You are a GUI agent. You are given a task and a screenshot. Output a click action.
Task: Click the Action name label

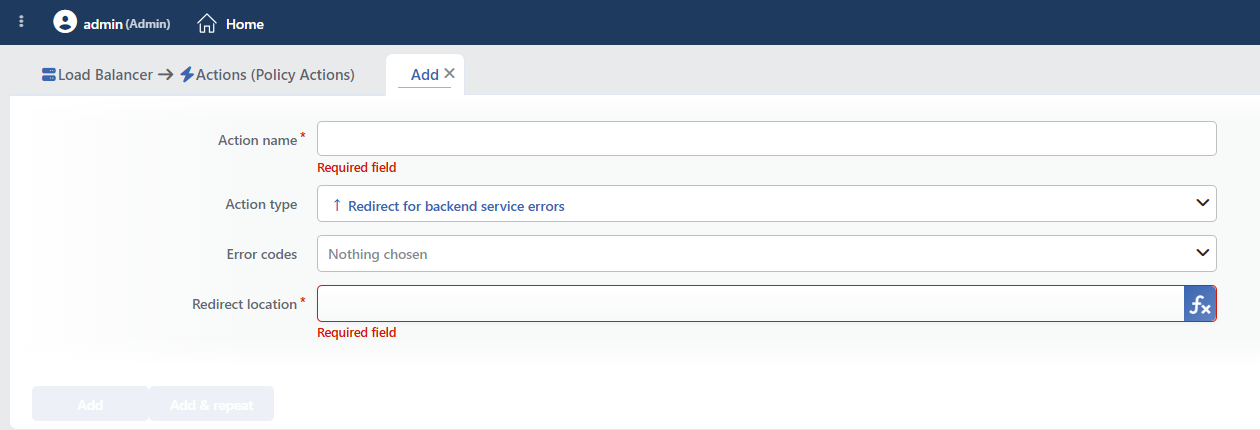257,140
